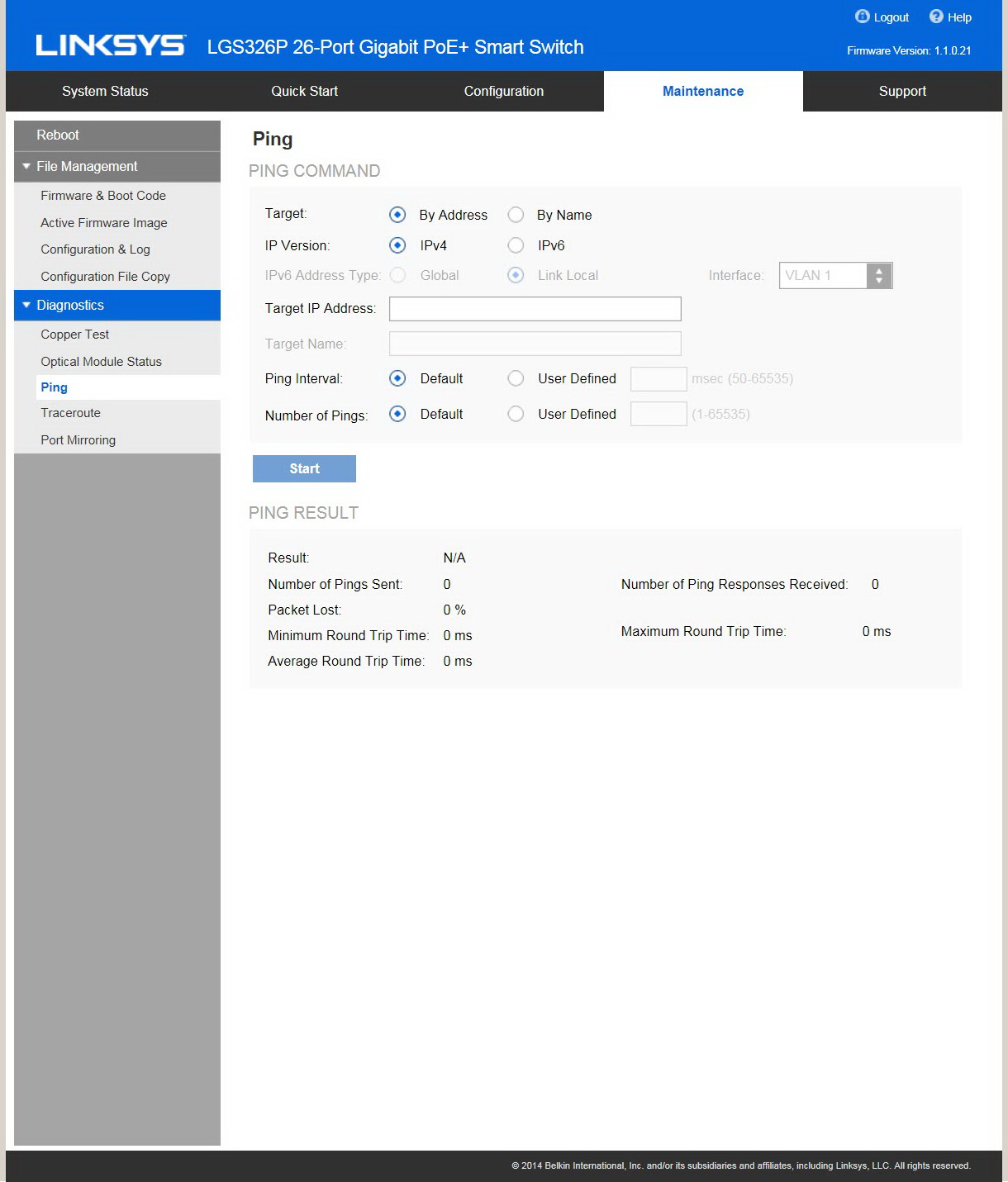Open the Quick Start tab
The image size is (1008, 1182).
pyautogui.click(x=305, y=91)
